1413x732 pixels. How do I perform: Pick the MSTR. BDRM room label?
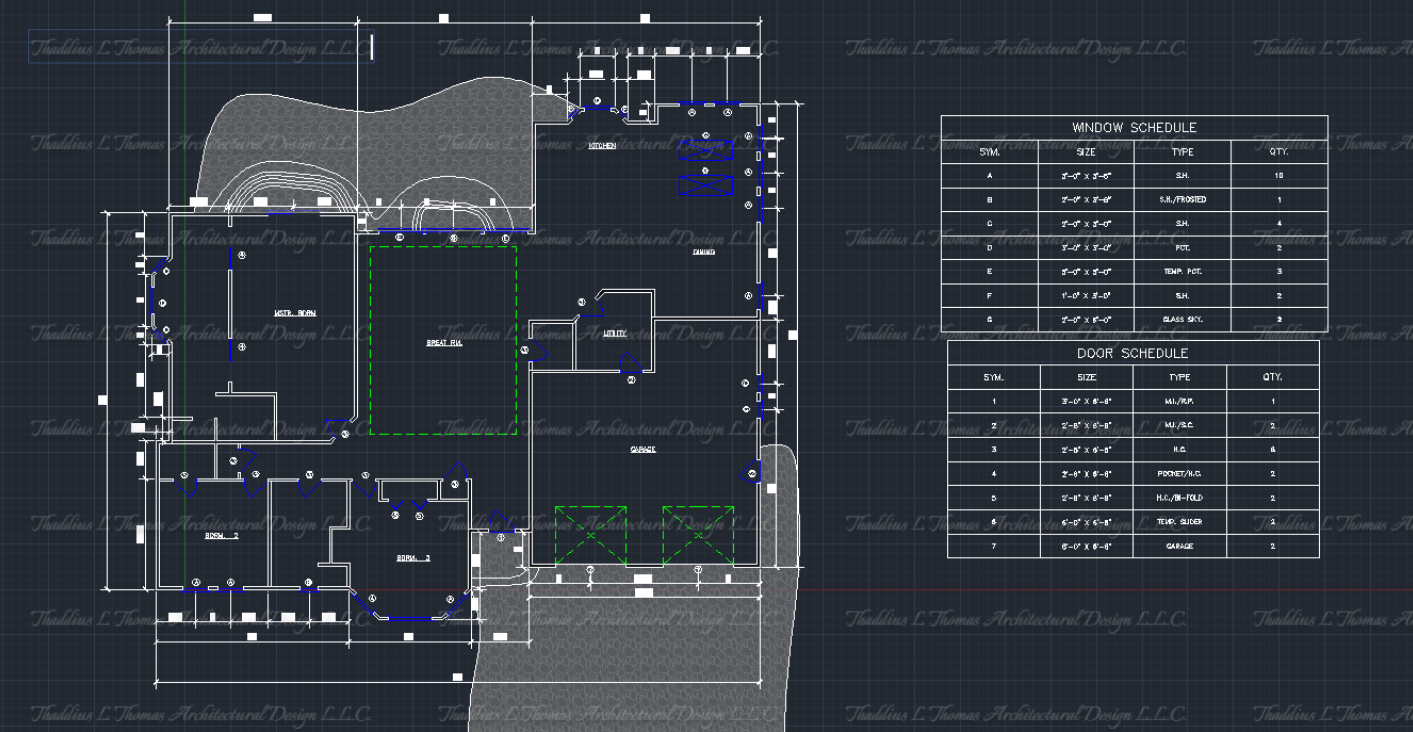pos(295,313)
